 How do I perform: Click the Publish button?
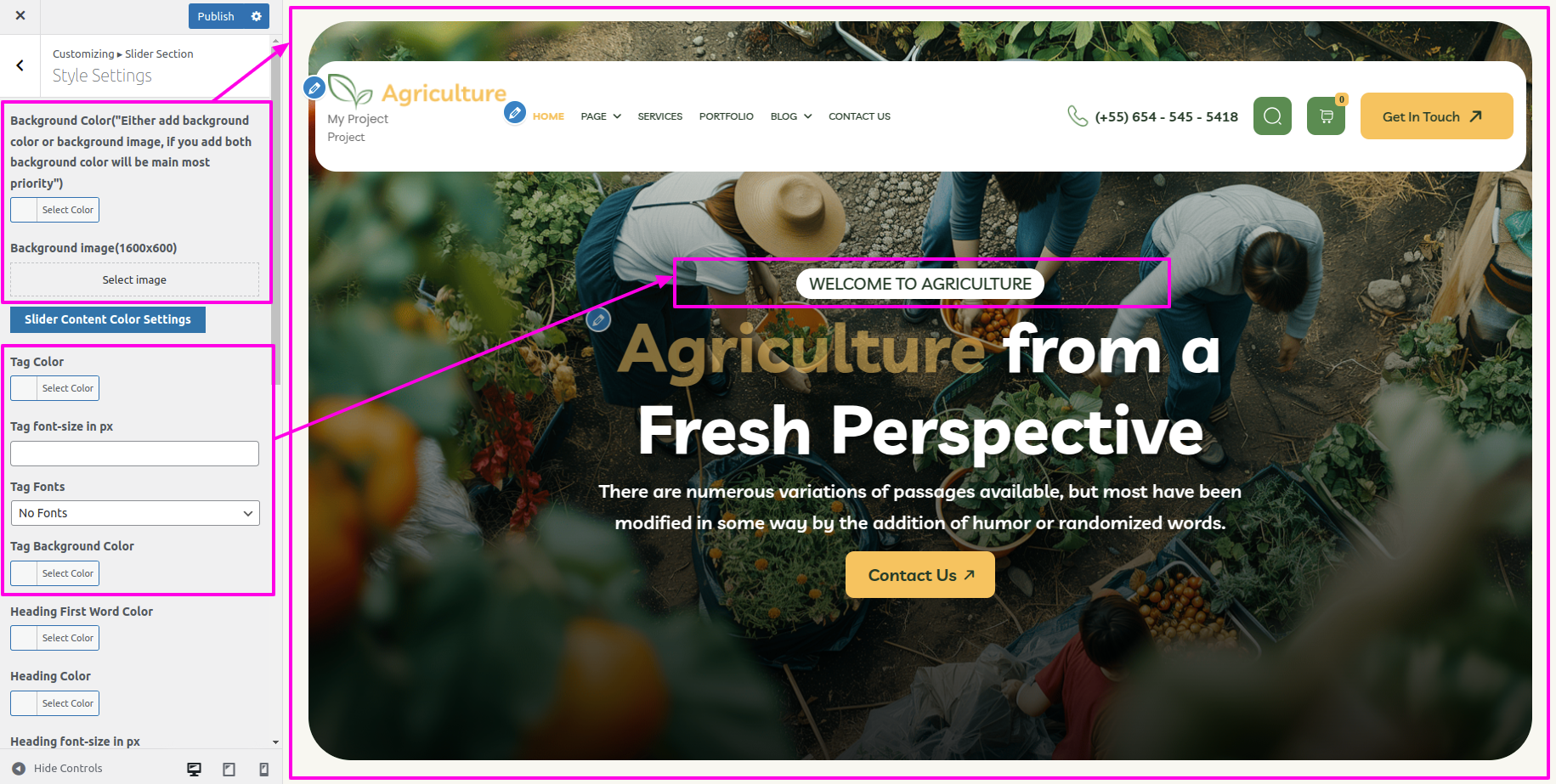216,16
